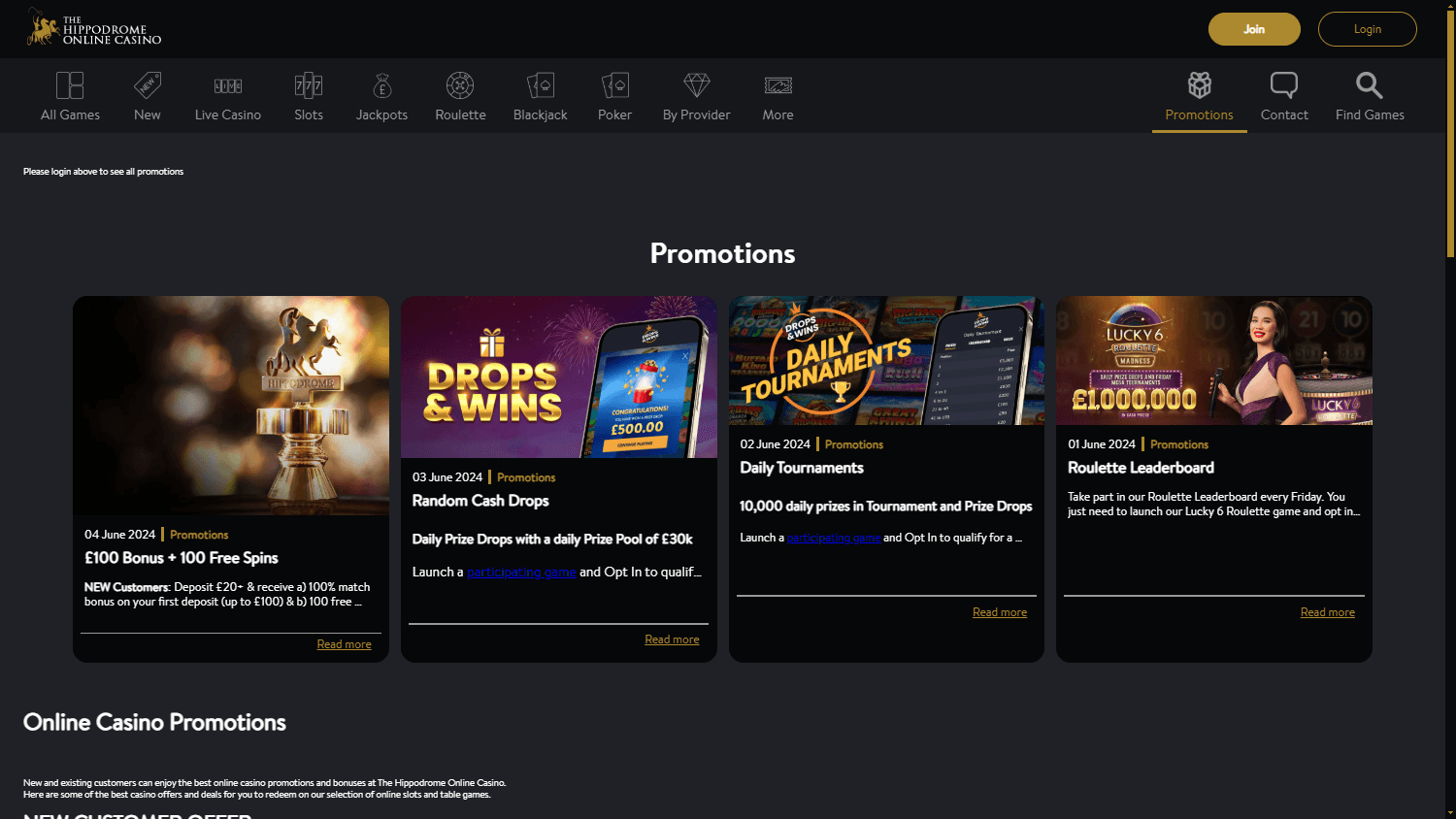This screenshot has height=819, width=1456.
Task: Read more about Random Cash Drops
Action: (x=672, y=639)
